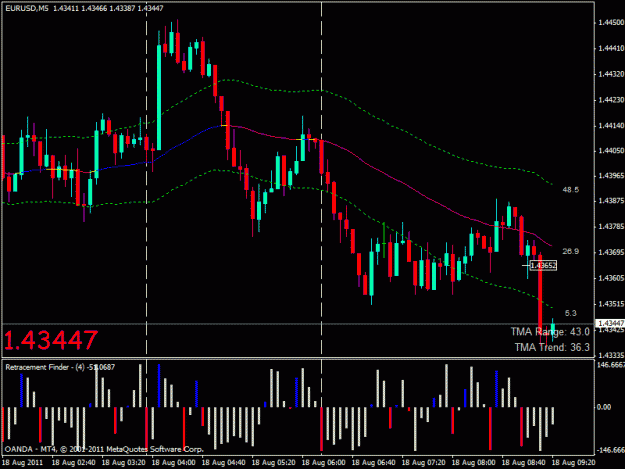Click the 1.43965 price scale value
The height and width of the screenshot is (469, 625).
tap(611, 175)
